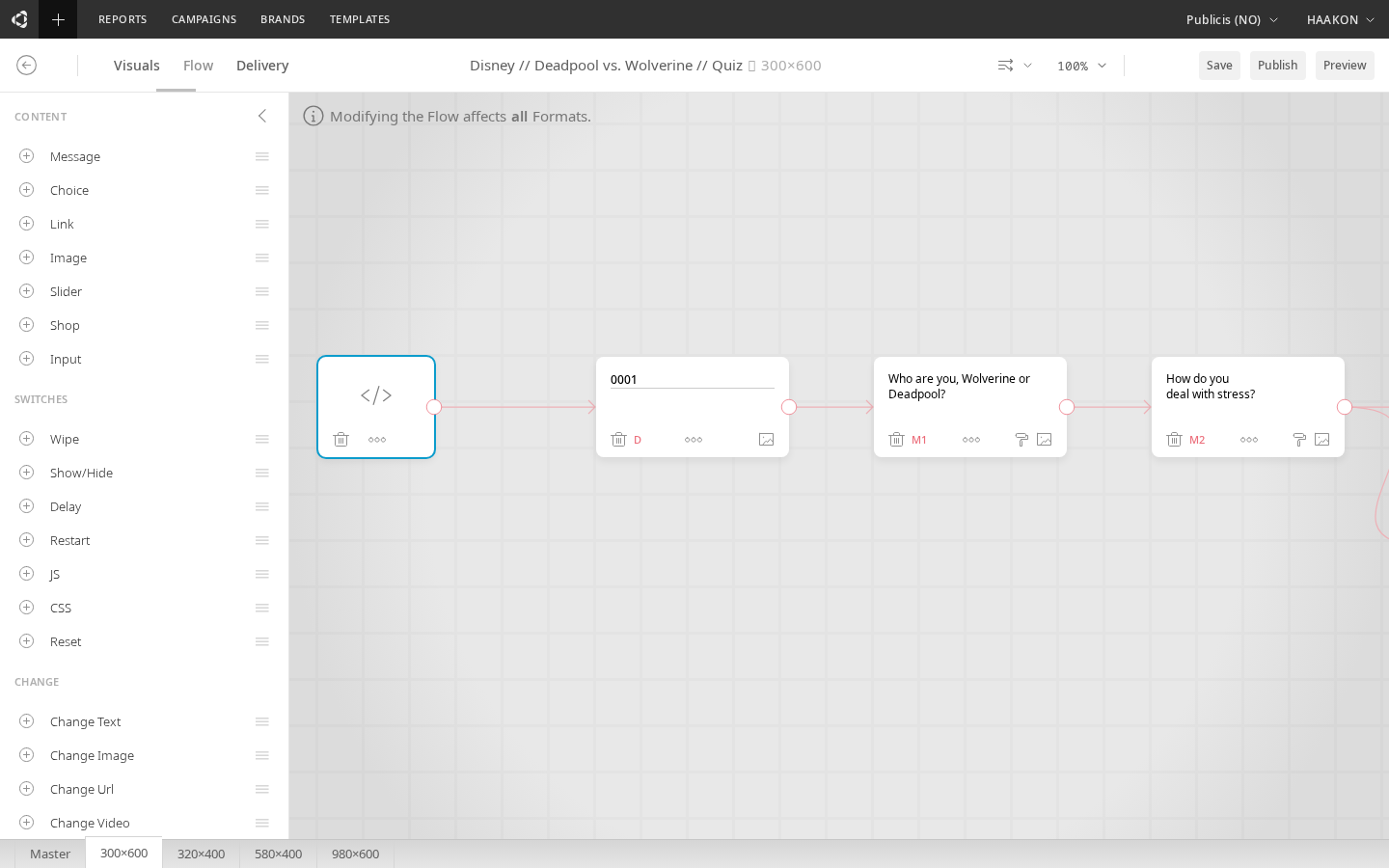Click the image icon on the M2 node
Image resolution: width=1389 pixels, height=868 pixels.
[x=1321, y=440]
